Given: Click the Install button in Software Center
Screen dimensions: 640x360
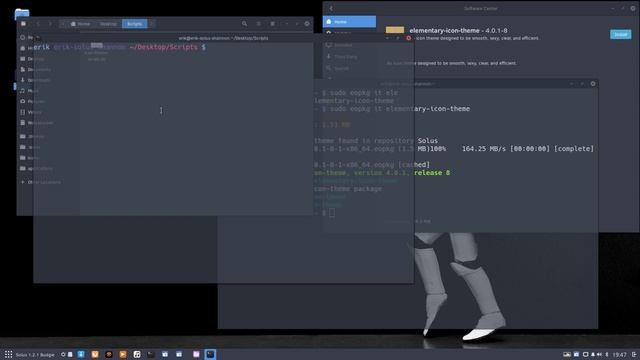Looking at the screenshot, I should [620, 34].
